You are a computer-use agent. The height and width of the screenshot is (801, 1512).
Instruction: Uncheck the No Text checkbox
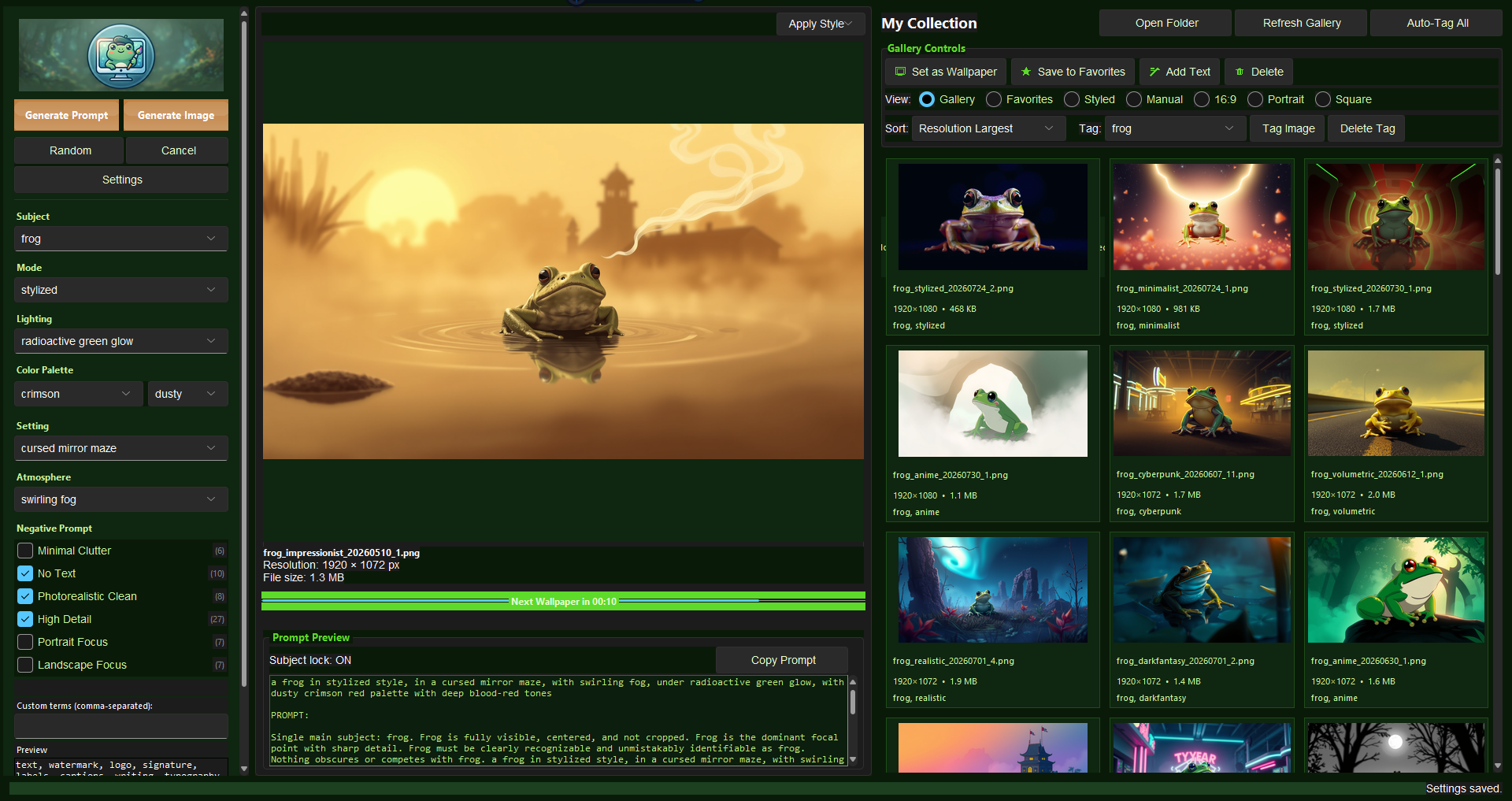pyautogui.click(x=25, y=573)
